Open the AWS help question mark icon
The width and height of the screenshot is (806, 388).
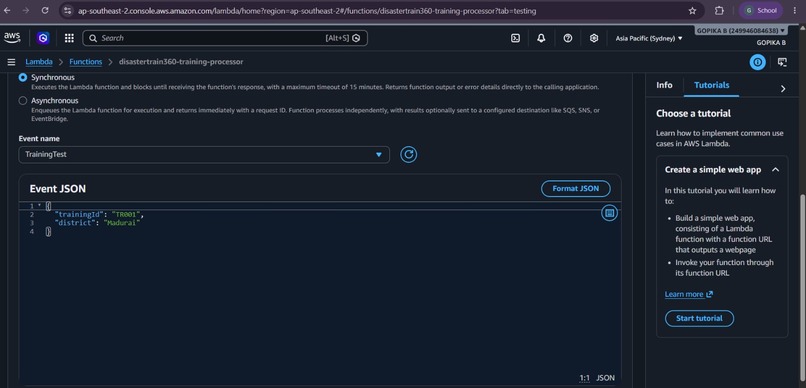click(x=567, y=38)
